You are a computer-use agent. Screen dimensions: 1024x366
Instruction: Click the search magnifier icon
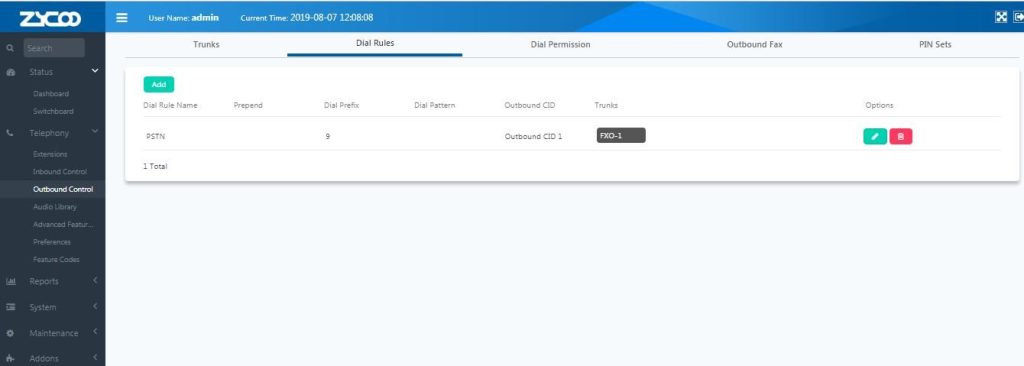[x=10, y=48]
